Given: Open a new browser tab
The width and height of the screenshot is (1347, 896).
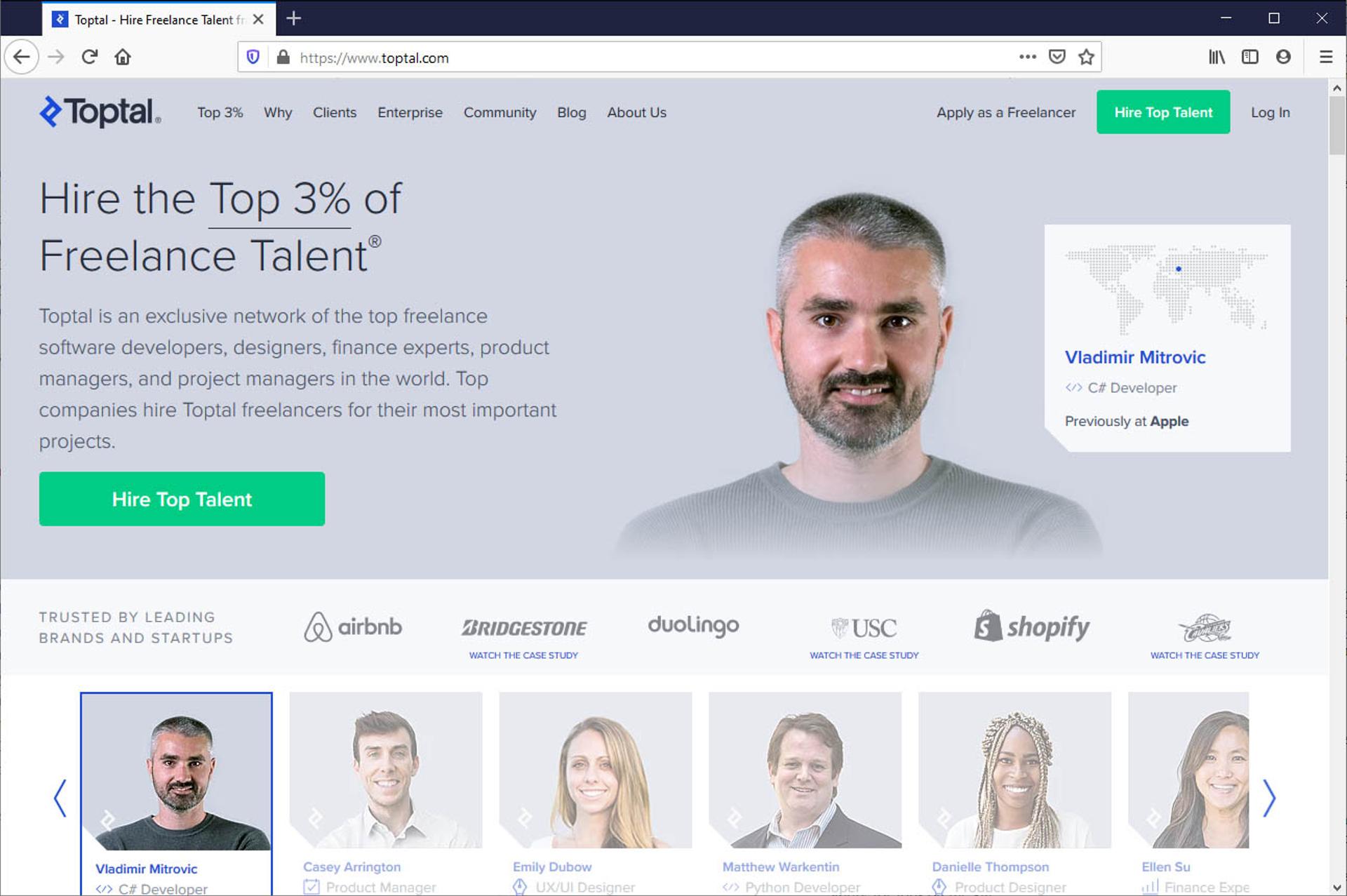Looking at the screenshot, I should click(x=294, y=18).
